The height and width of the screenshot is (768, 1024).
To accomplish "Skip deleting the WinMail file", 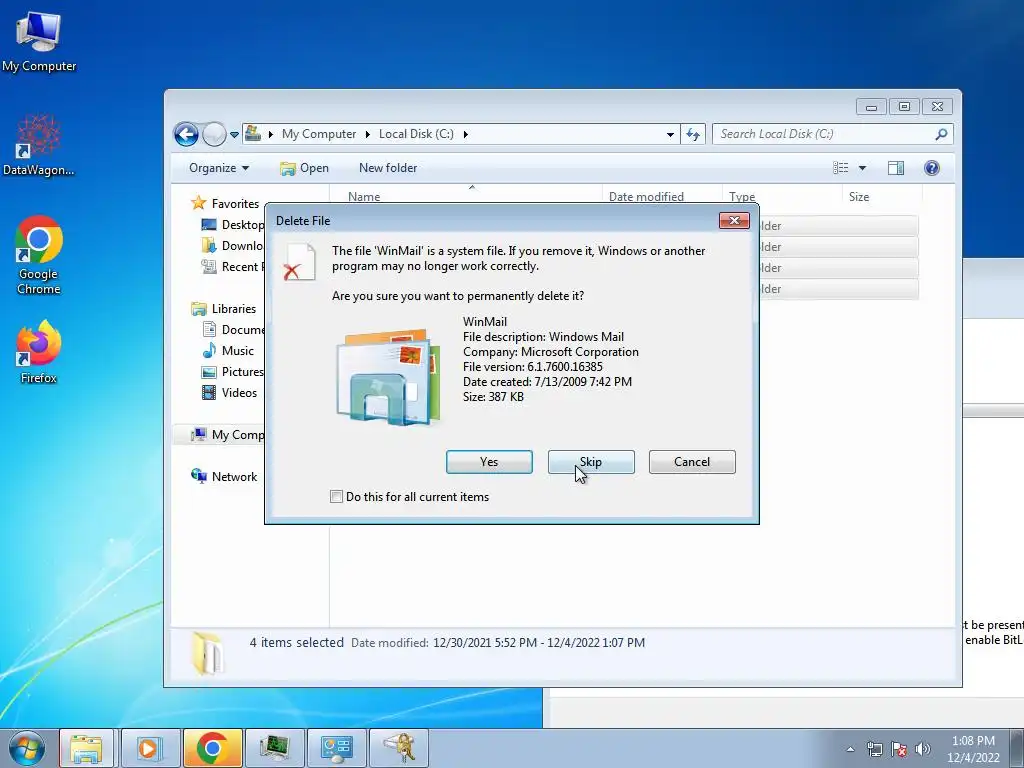I will [x=591, y=462].
